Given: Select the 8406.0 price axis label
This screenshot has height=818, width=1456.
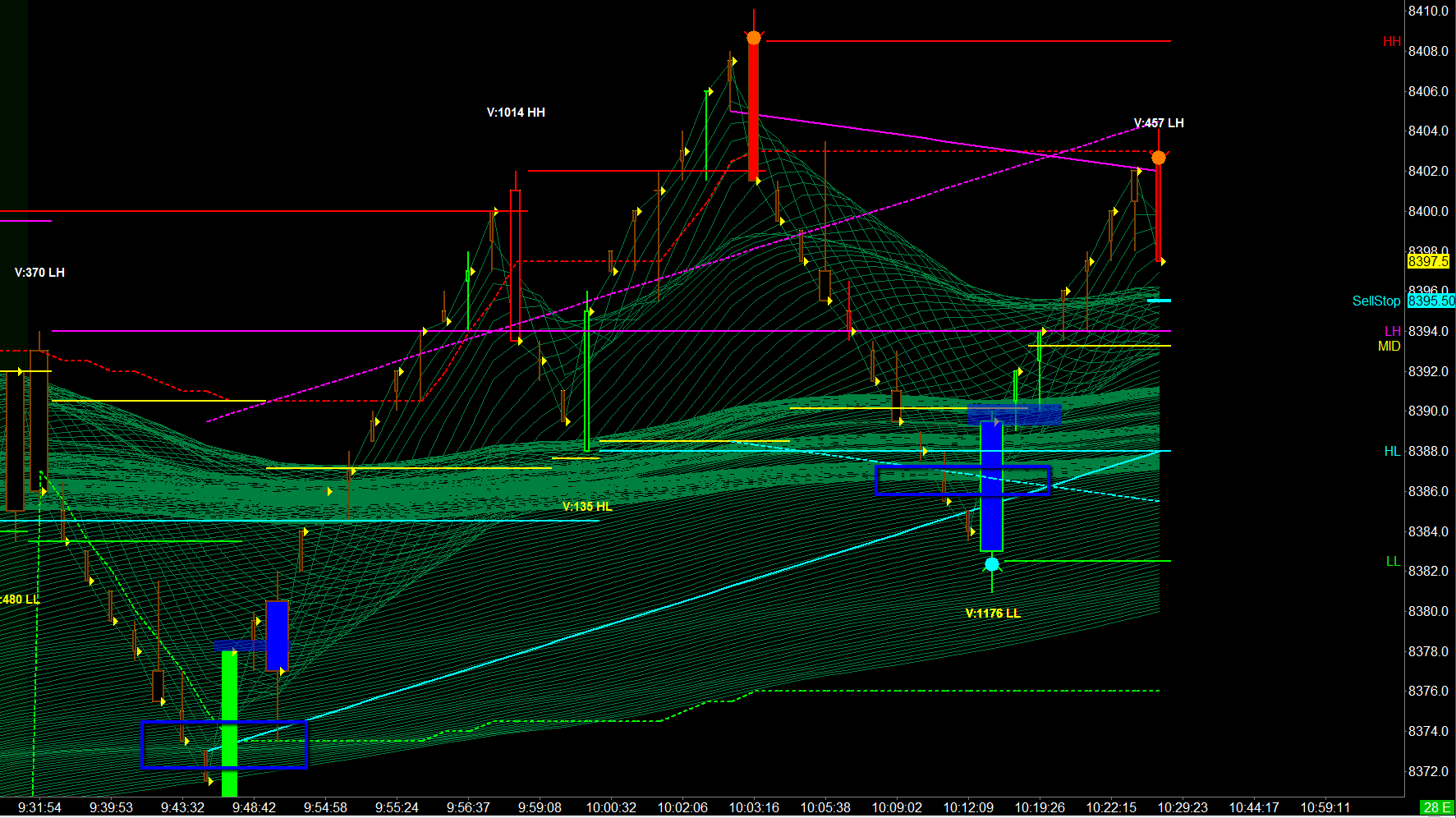Looking at the screenshot, I should point(1429,91).
